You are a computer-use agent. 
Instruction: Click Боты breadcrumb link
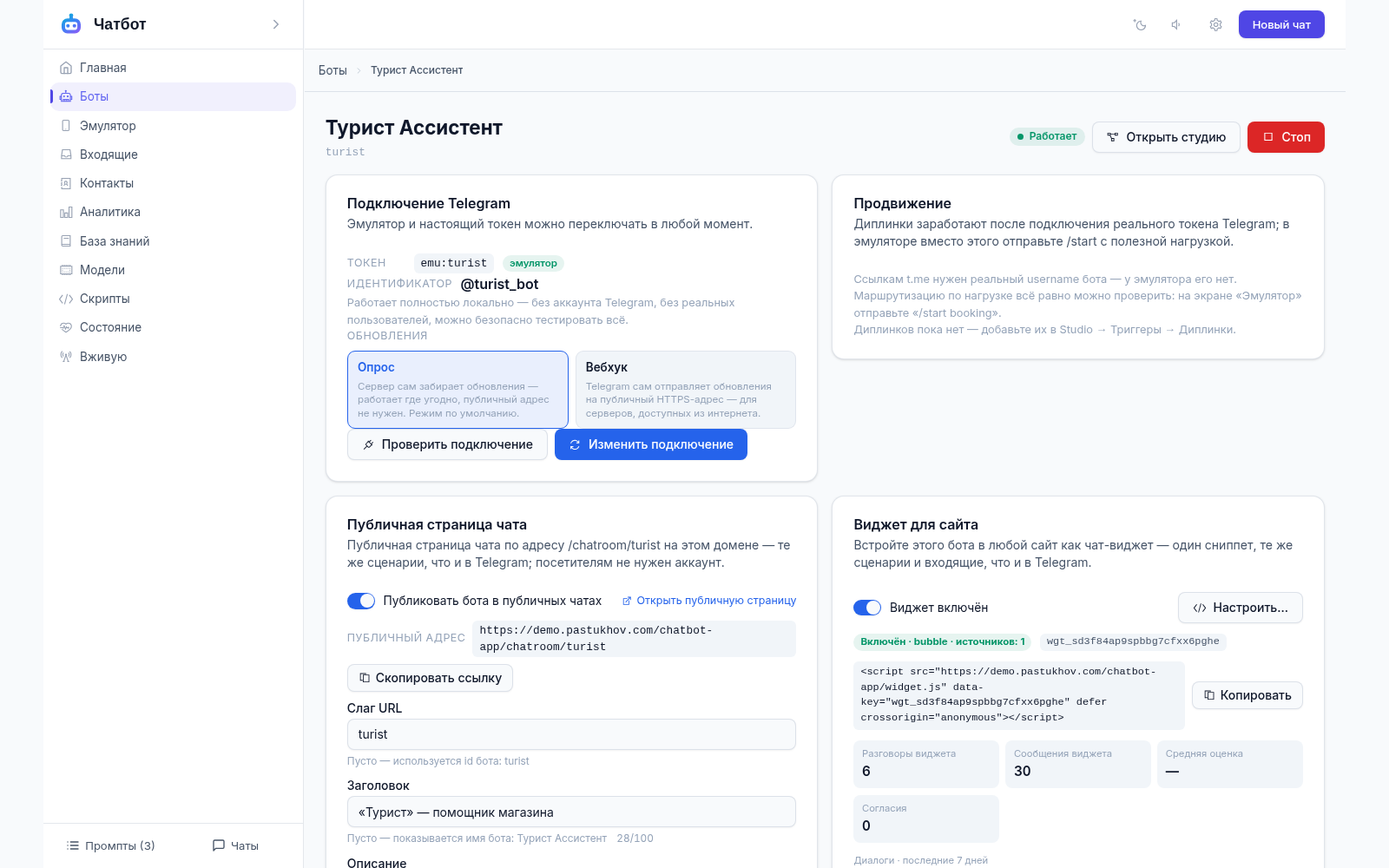pos(332,70)
